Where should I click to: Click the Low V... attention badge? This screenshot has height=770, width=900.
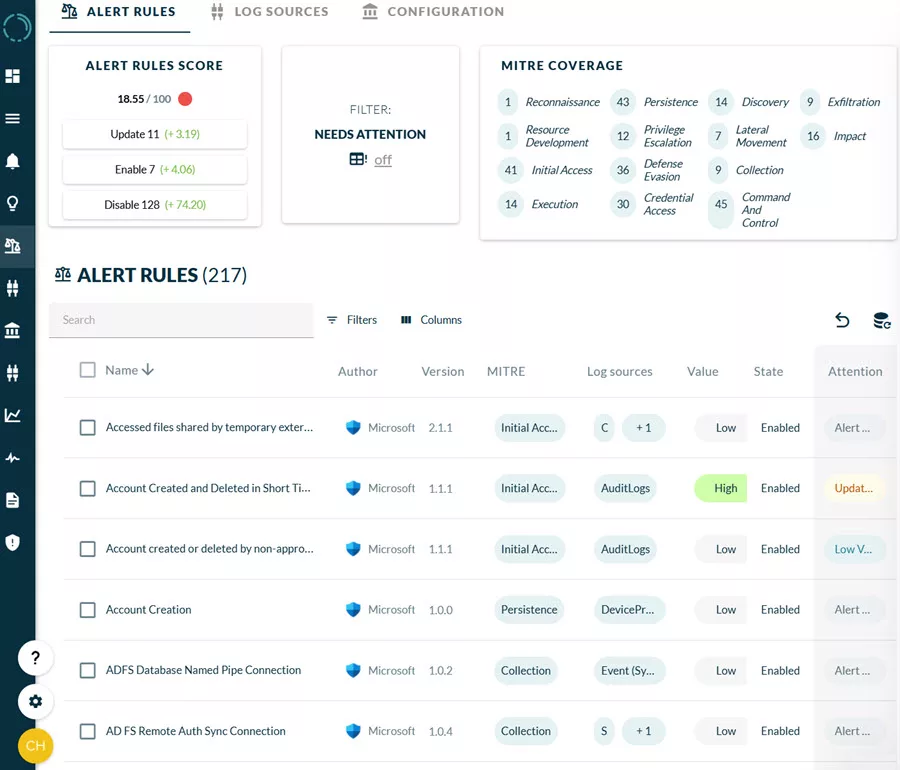[x=854, y=549]
